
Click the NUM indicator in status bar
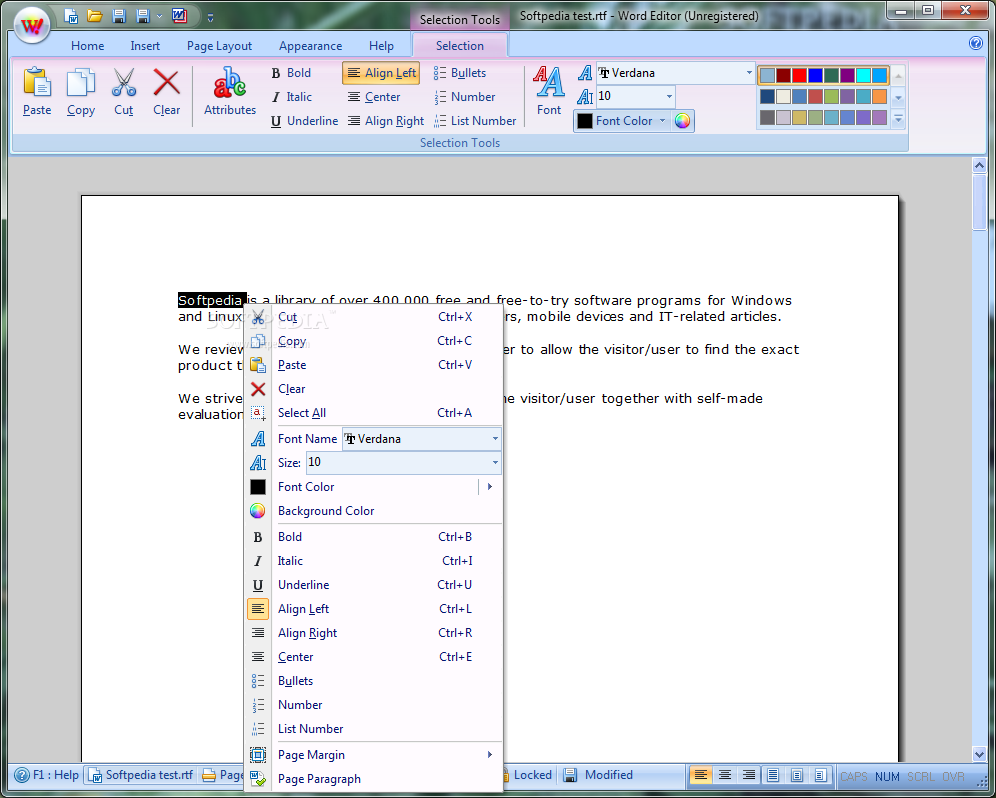tap(887, 777)
